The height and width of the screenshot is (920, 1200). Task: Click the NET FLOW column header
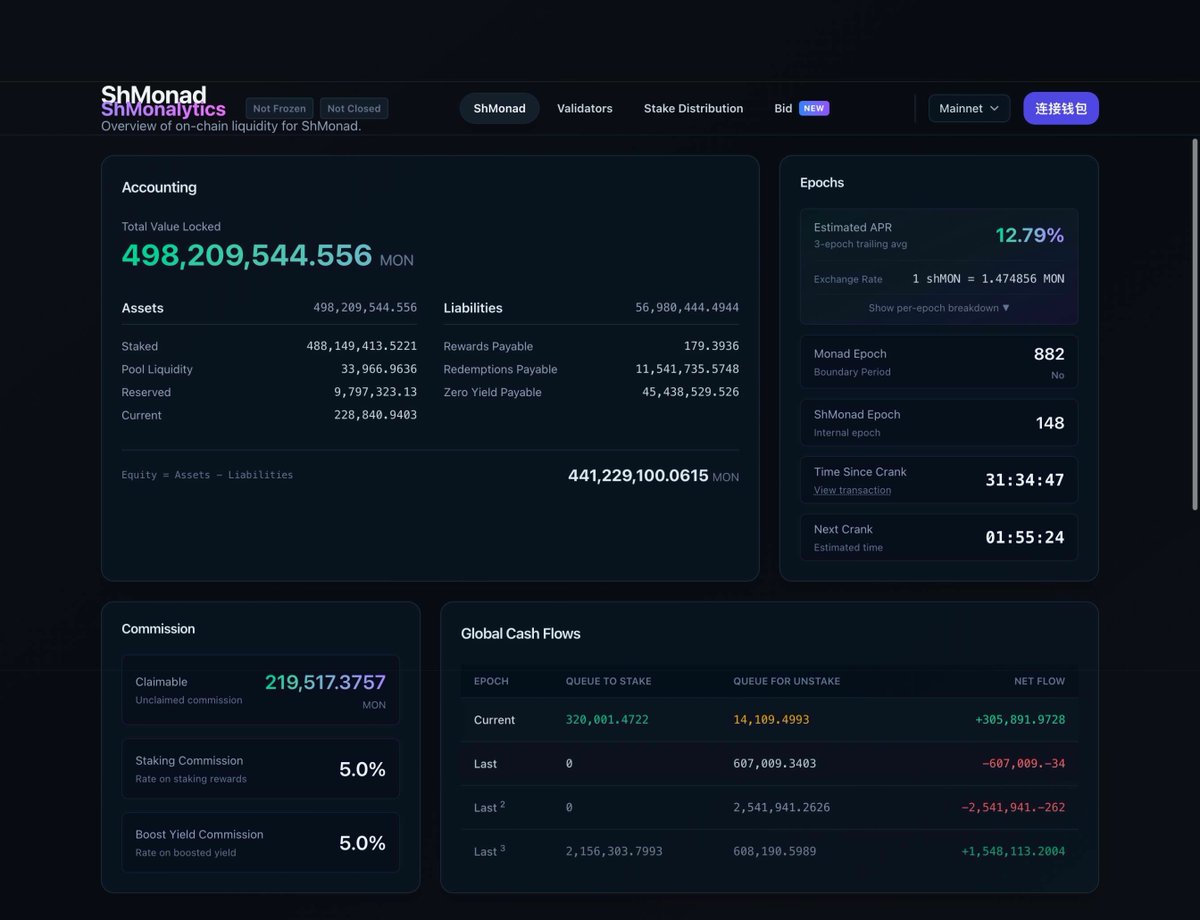1039,681
